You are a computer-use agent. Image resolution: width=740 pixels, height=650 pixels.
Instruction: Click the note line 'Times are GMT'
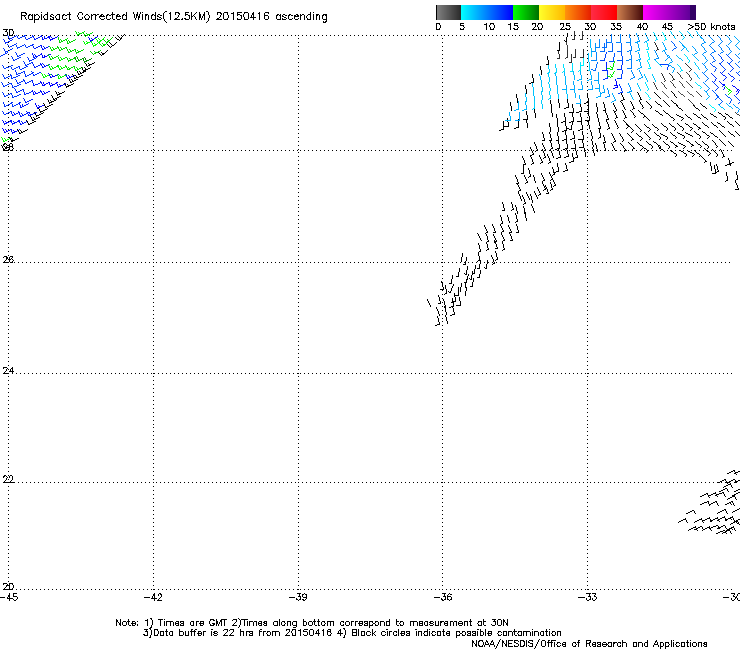pos(193,623)
